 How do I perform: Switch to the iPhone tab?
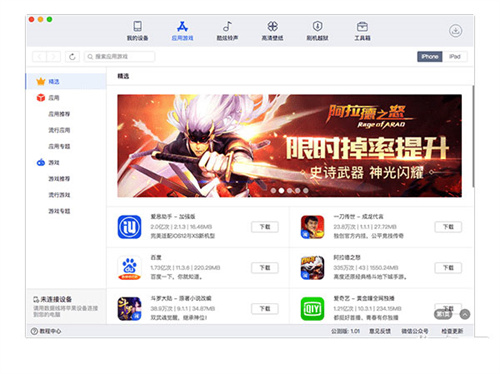(430, 57)
